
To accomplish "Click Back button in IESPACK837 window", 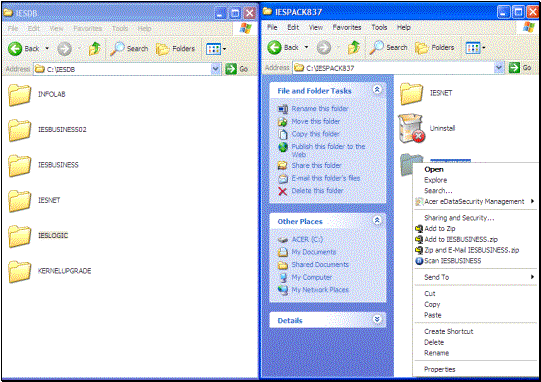I will [x=283, y=48].
